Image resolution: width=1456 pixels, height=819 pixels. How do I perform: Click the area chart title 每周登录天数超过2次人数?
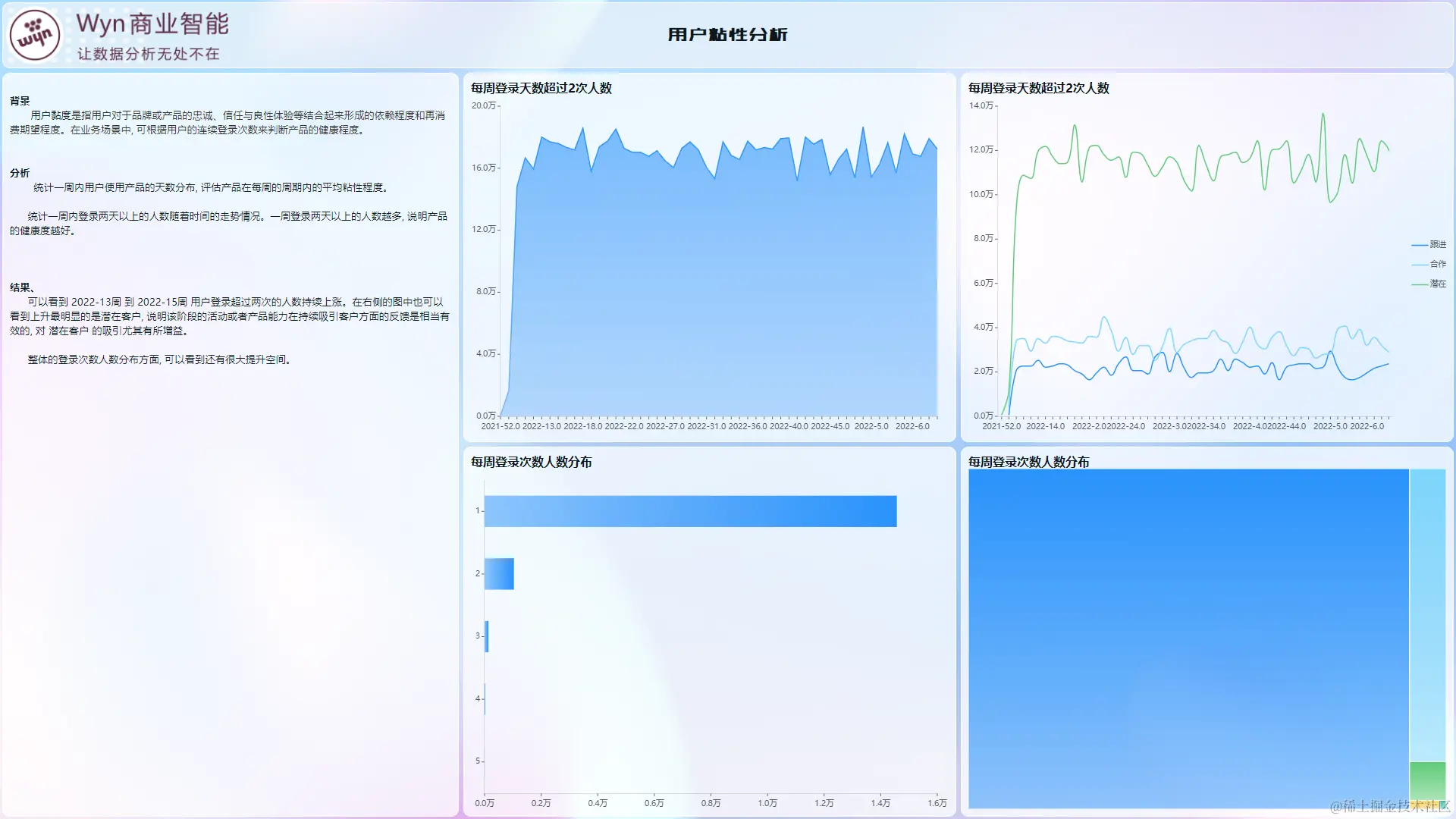[541, 88]
